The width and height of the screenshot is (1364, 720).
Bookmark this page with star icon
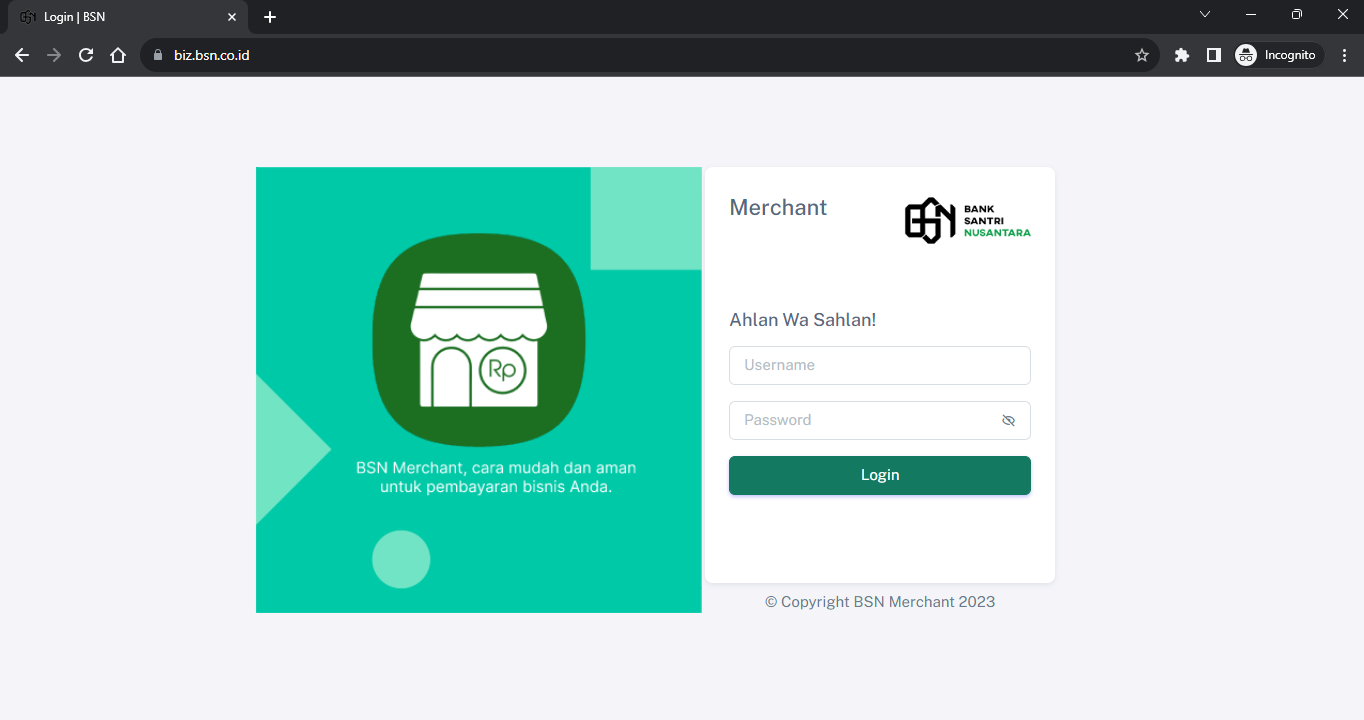coord(1141,56)
